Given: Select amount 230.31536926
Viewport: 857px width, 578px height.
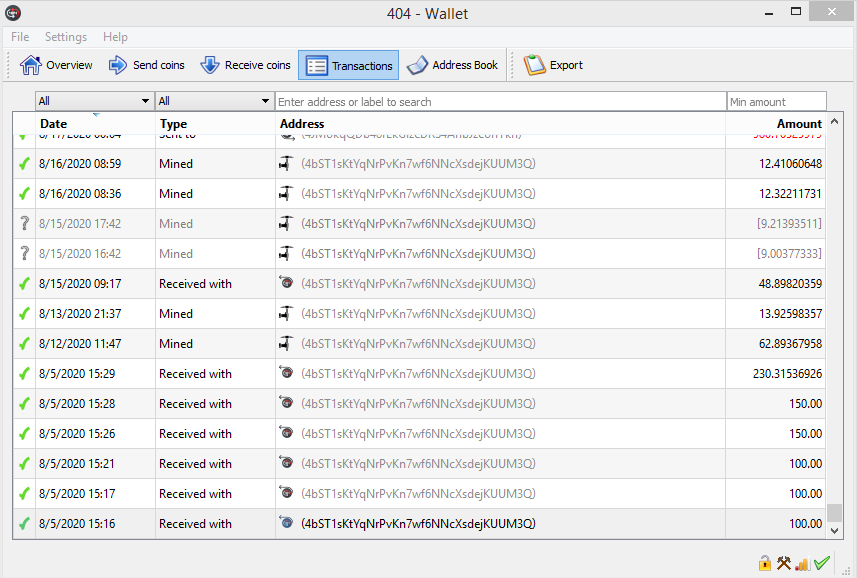Looking at the screenshot, I should point(787,374).
